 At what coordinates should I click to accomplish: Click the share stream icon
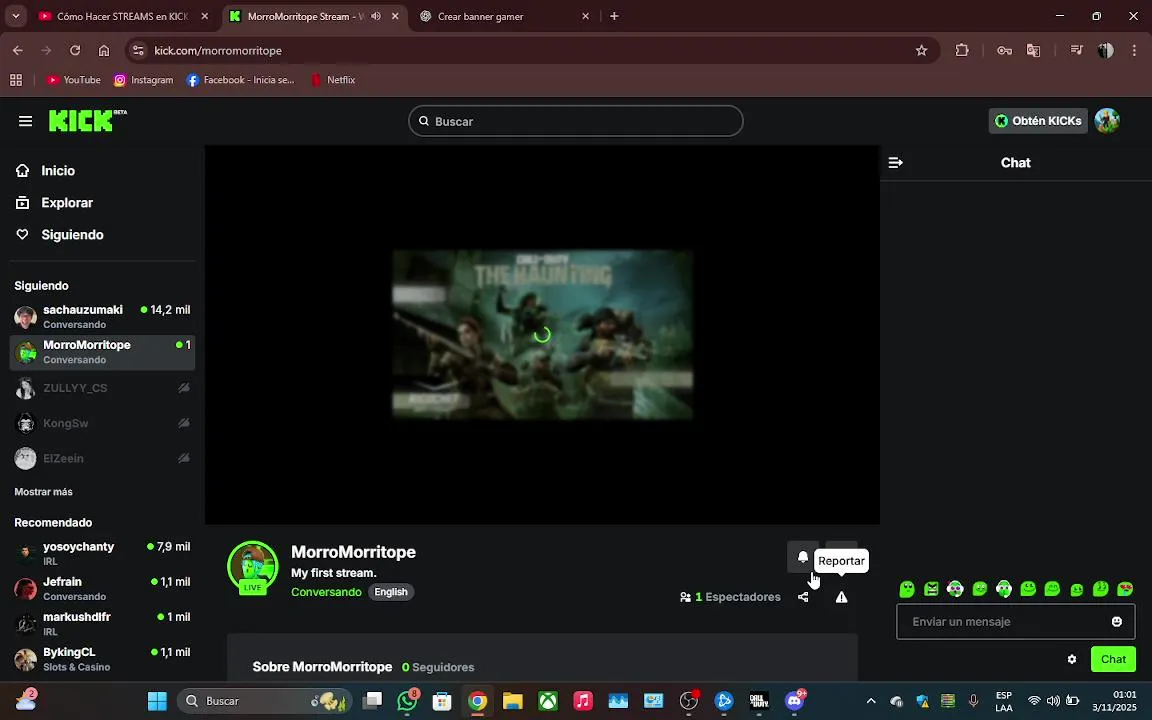[x=803, y=597]
